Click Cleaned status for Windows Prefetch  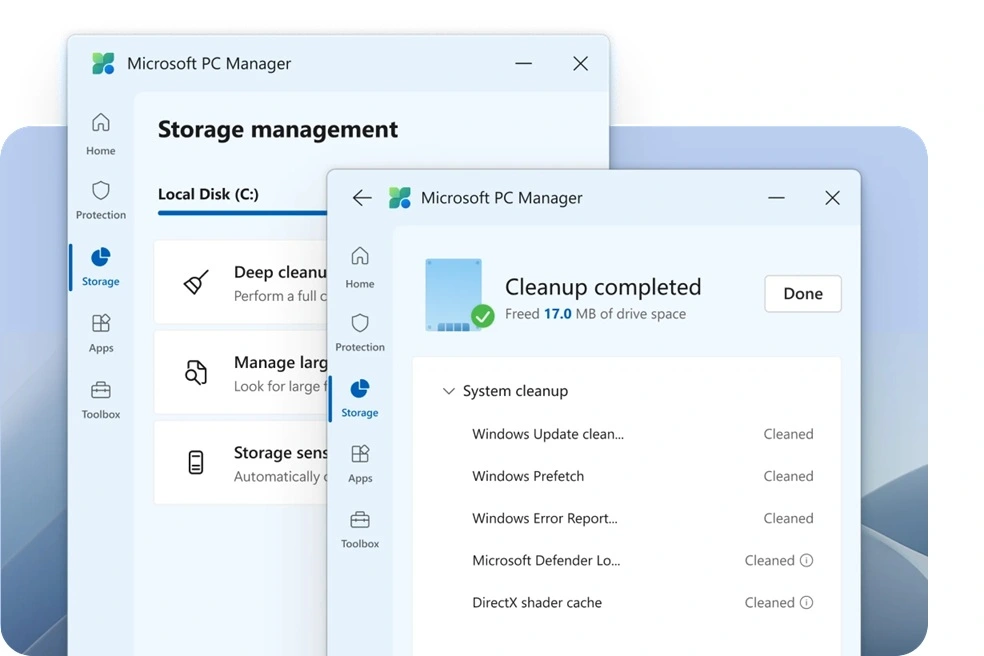click(788, 476)
